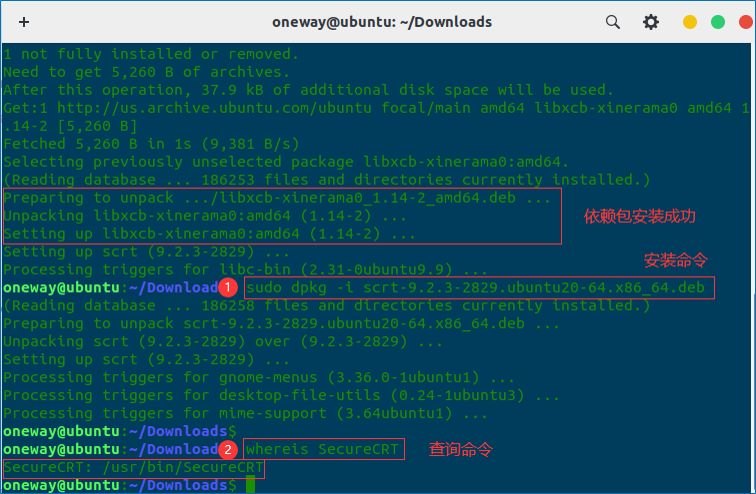This screenshot has height=494, width=756.
Task: Click 'Preparing to unpack scrt-9.2.3-2829' line
Action: pyautogui.click(x=281, y=323)
